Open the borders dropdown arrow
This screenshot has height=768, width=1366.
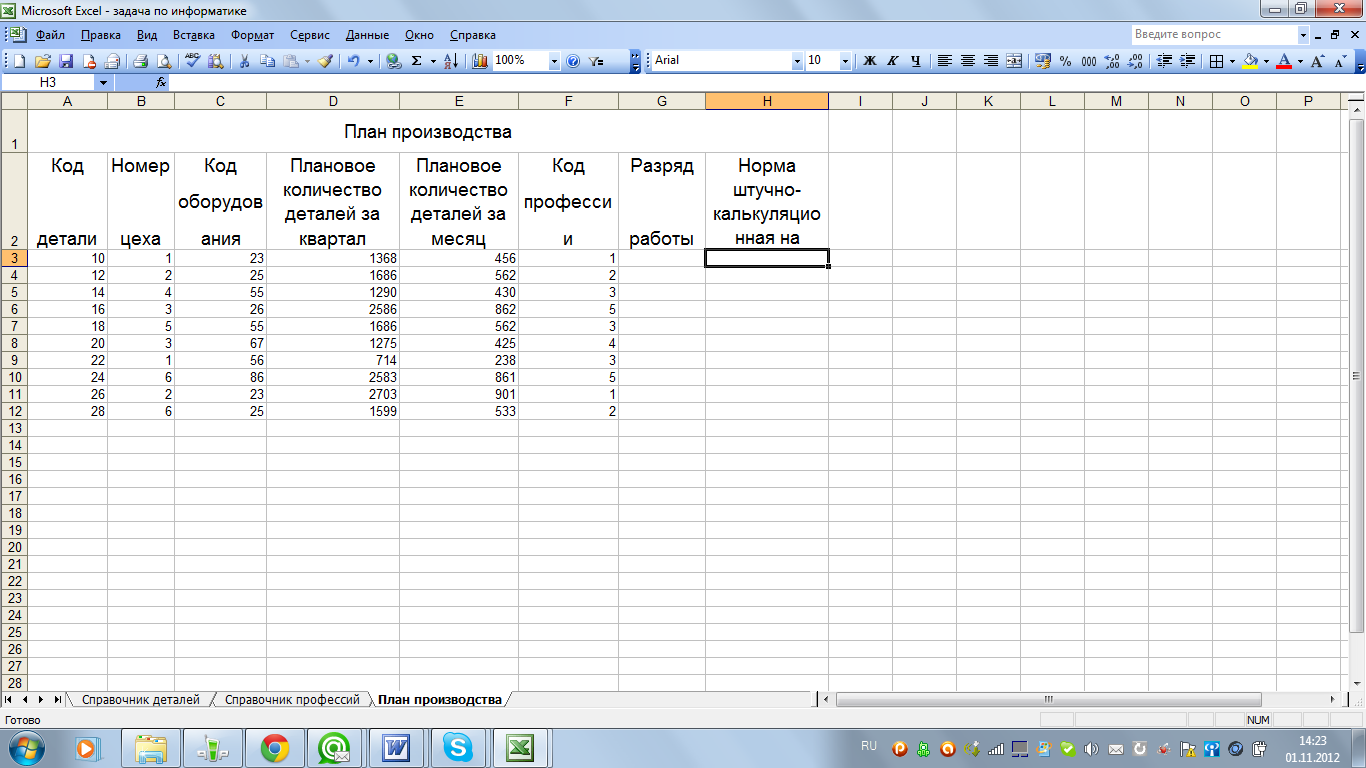tap(1233, 61)
